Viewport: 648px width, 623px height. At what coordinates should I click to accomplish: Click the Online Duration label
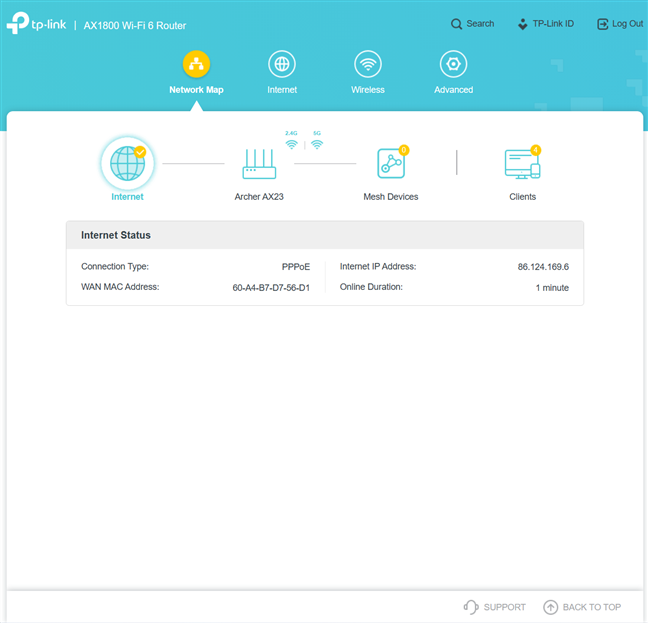pos(371,287)
